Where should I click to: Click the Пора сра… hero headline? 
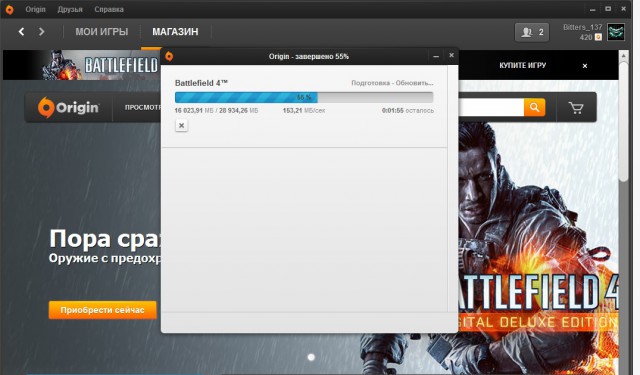[x=105, y=239]
